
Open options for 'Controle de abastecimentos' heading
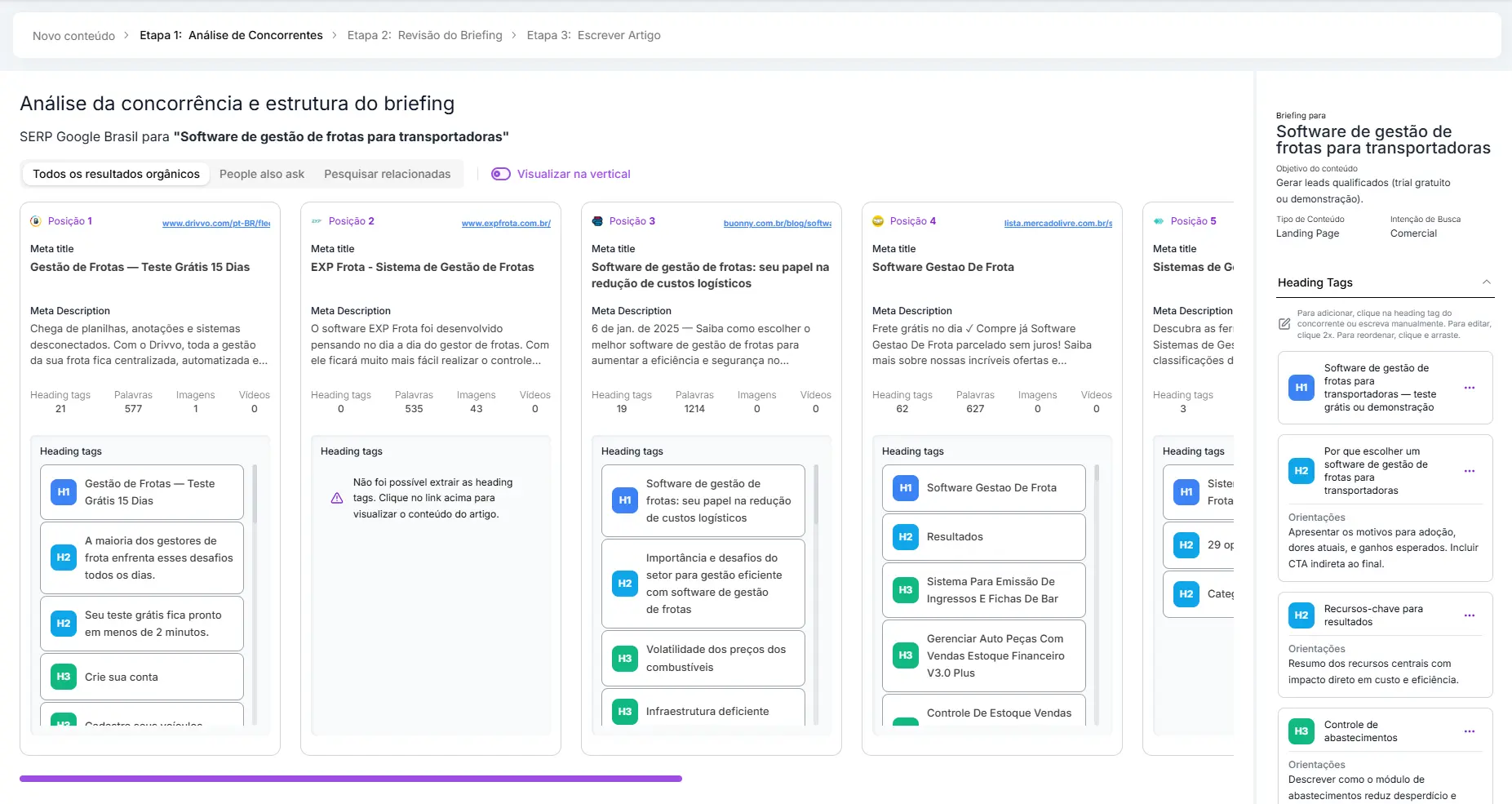pos(1469,731)
